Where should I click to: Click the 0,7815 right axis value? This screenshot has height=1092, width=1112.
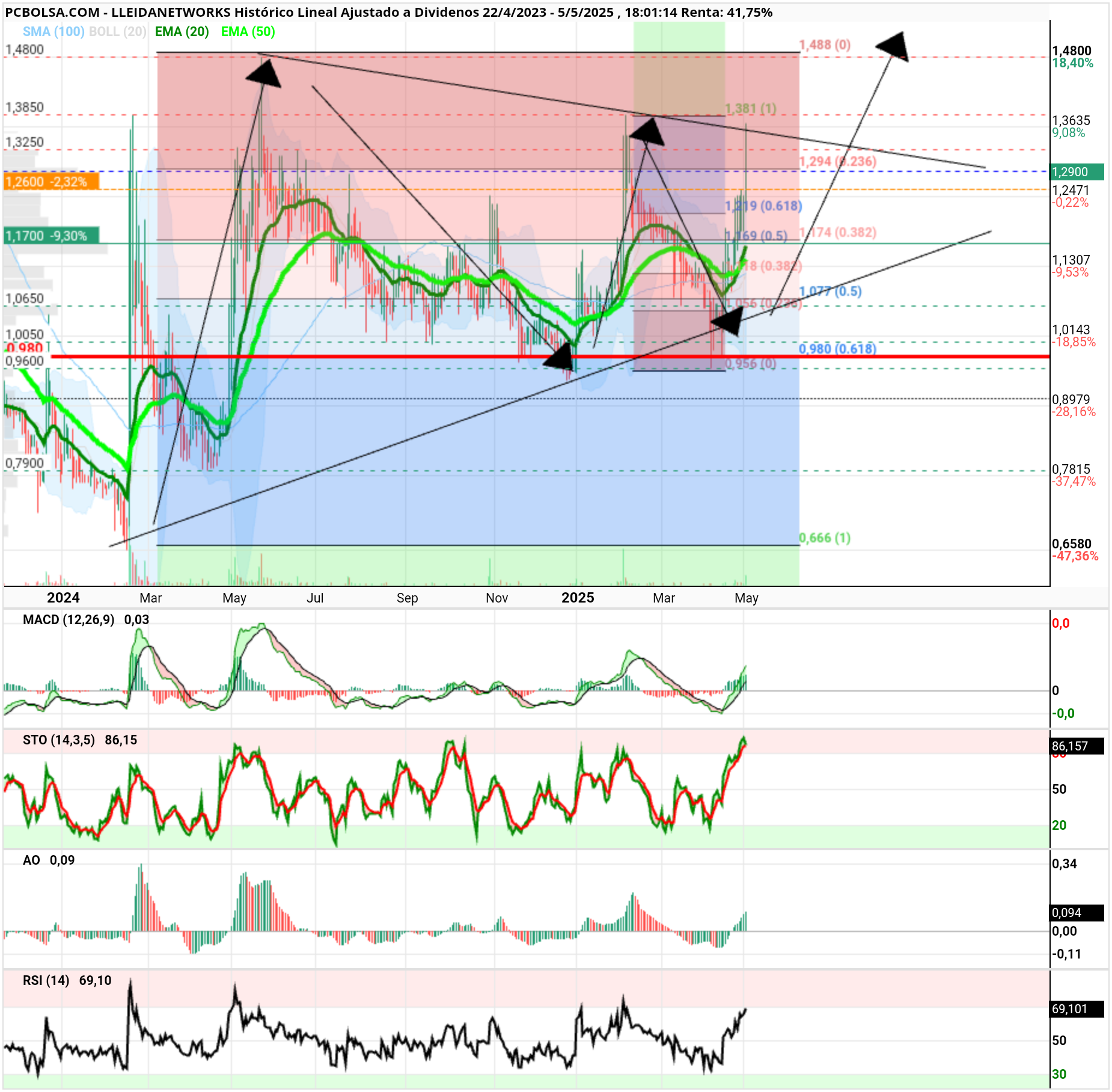click(1071, 469)
